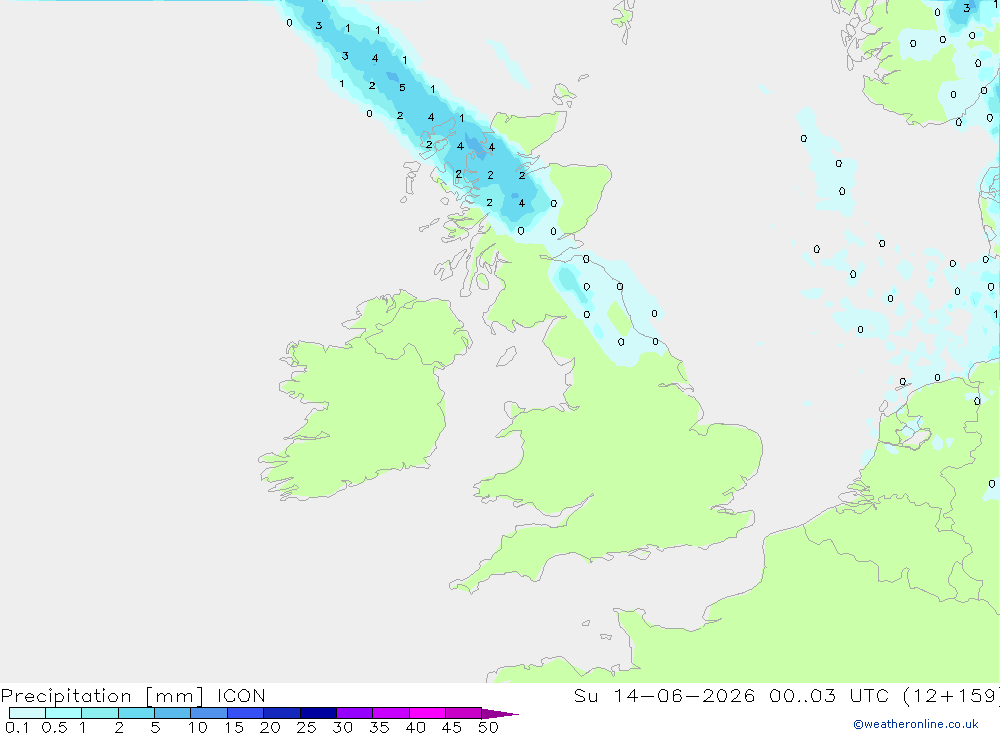The image size is (1000, 733).
Task: Click the '5' precipitation value on the map
Action: click(x=402, y=87)
